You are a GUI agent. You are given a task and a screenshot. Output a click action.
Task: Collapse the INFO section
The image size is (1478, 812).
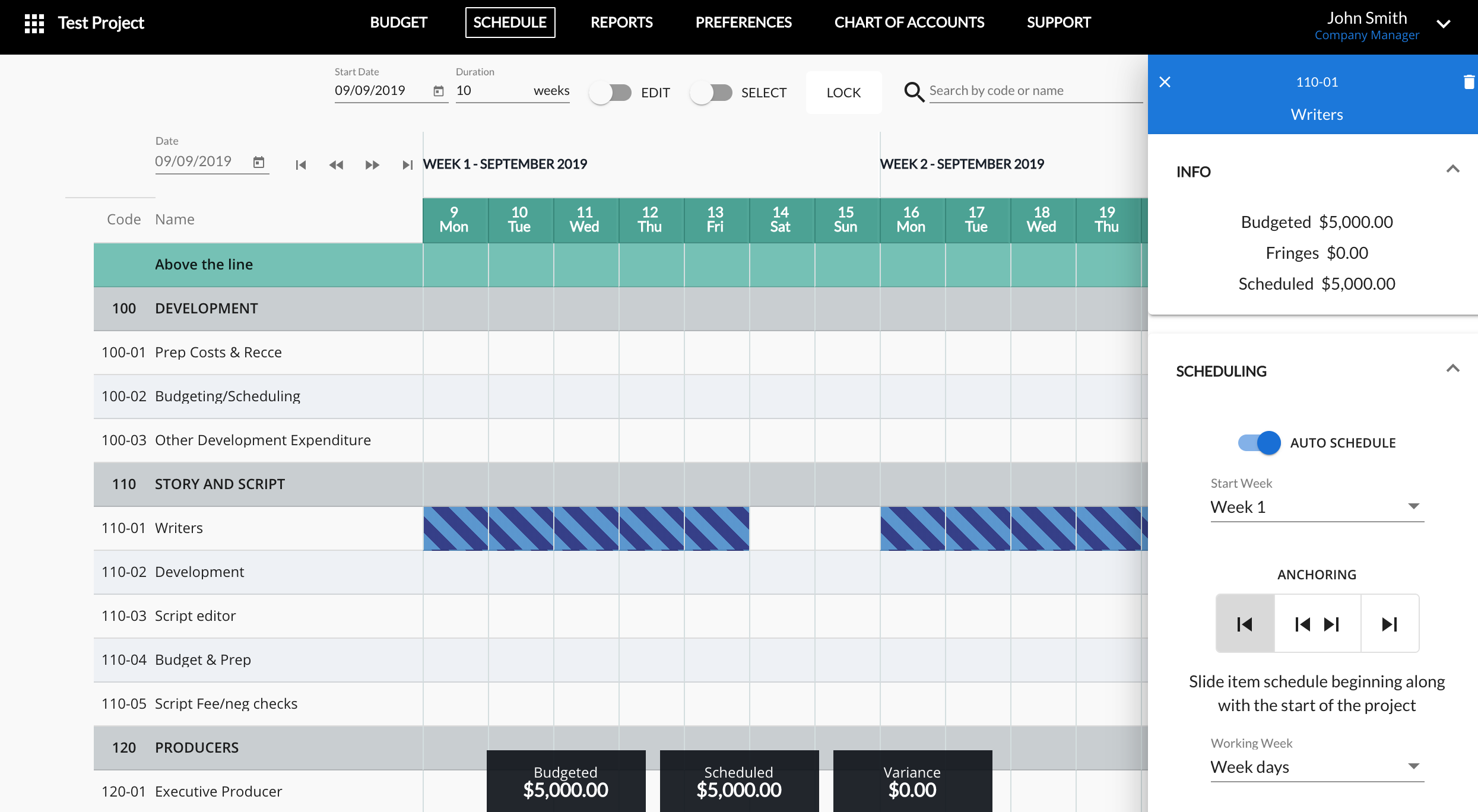[x=1452, y=170]
